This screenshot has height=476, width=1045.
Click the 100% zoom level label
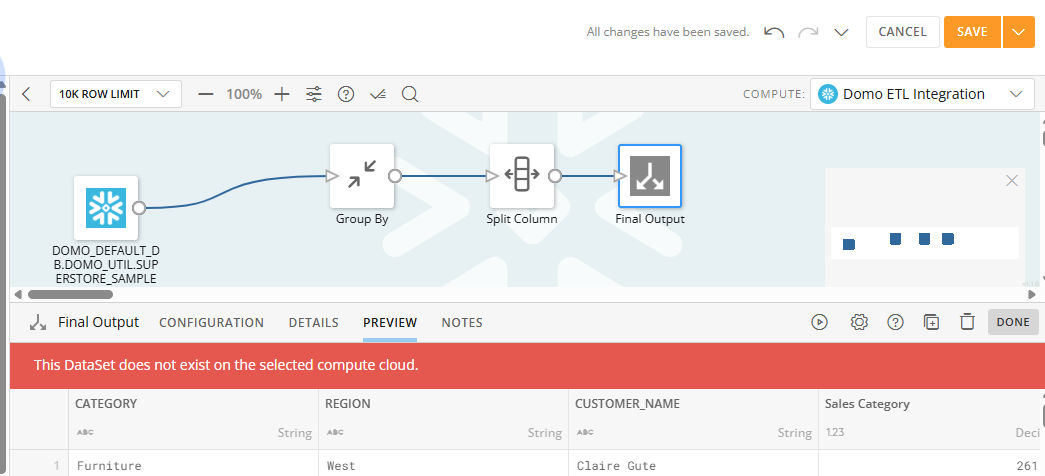coord(244,94)
